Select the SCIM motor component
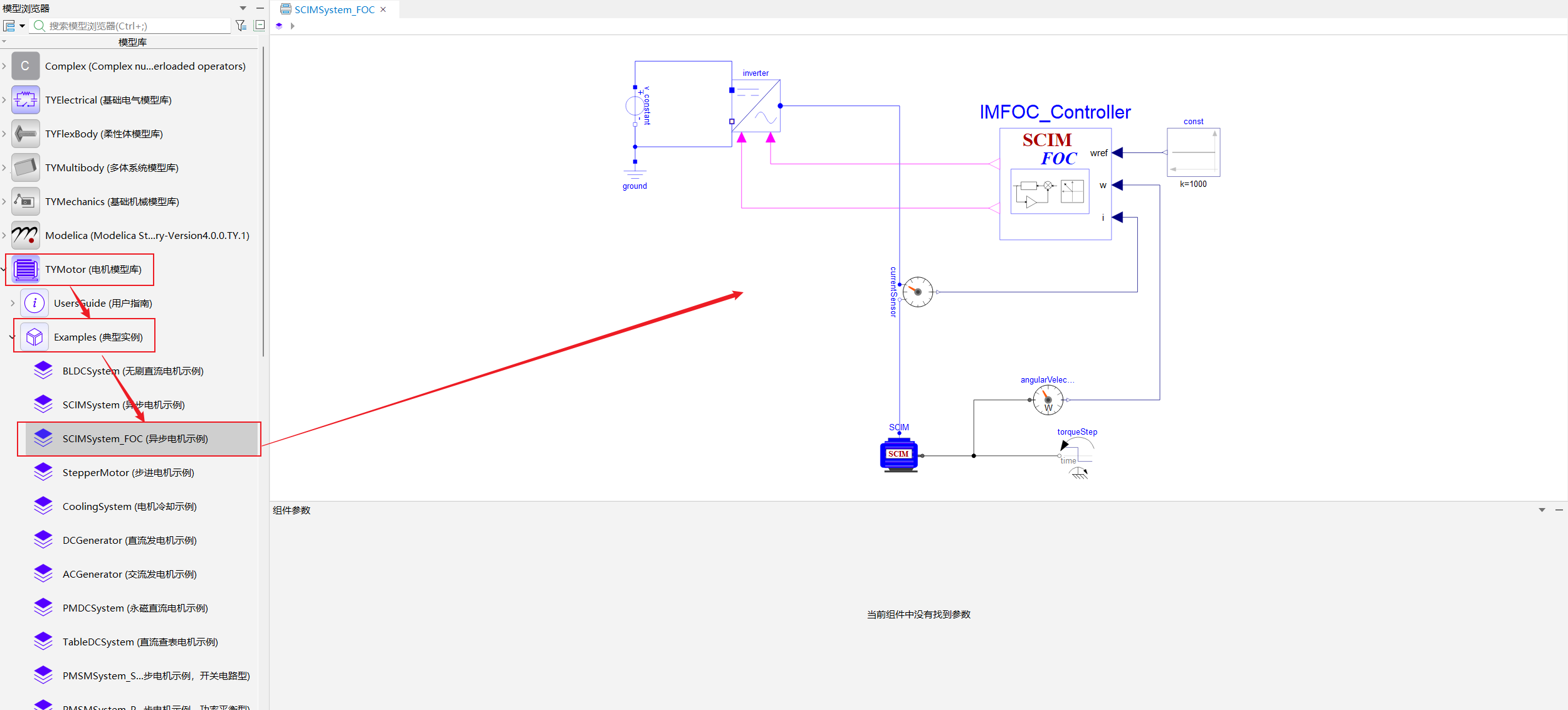The image size is (1568, 710). pos(898,455)
